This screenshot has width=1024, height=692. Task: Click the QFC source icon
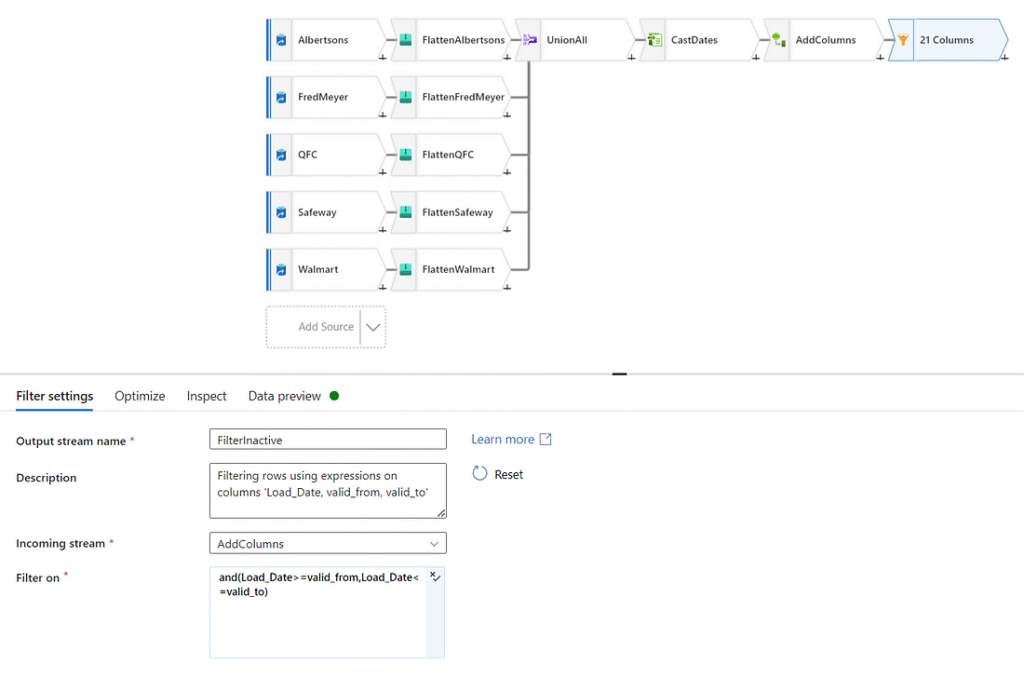[281, 155]
